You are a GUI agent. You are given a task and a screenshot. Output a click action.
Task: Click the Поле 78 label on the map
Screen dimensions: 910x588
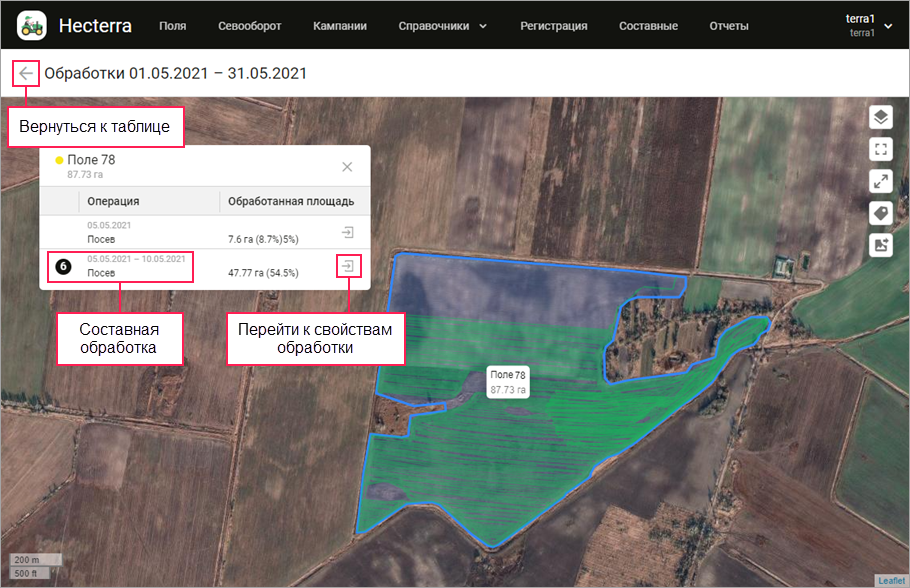(508, 381)
